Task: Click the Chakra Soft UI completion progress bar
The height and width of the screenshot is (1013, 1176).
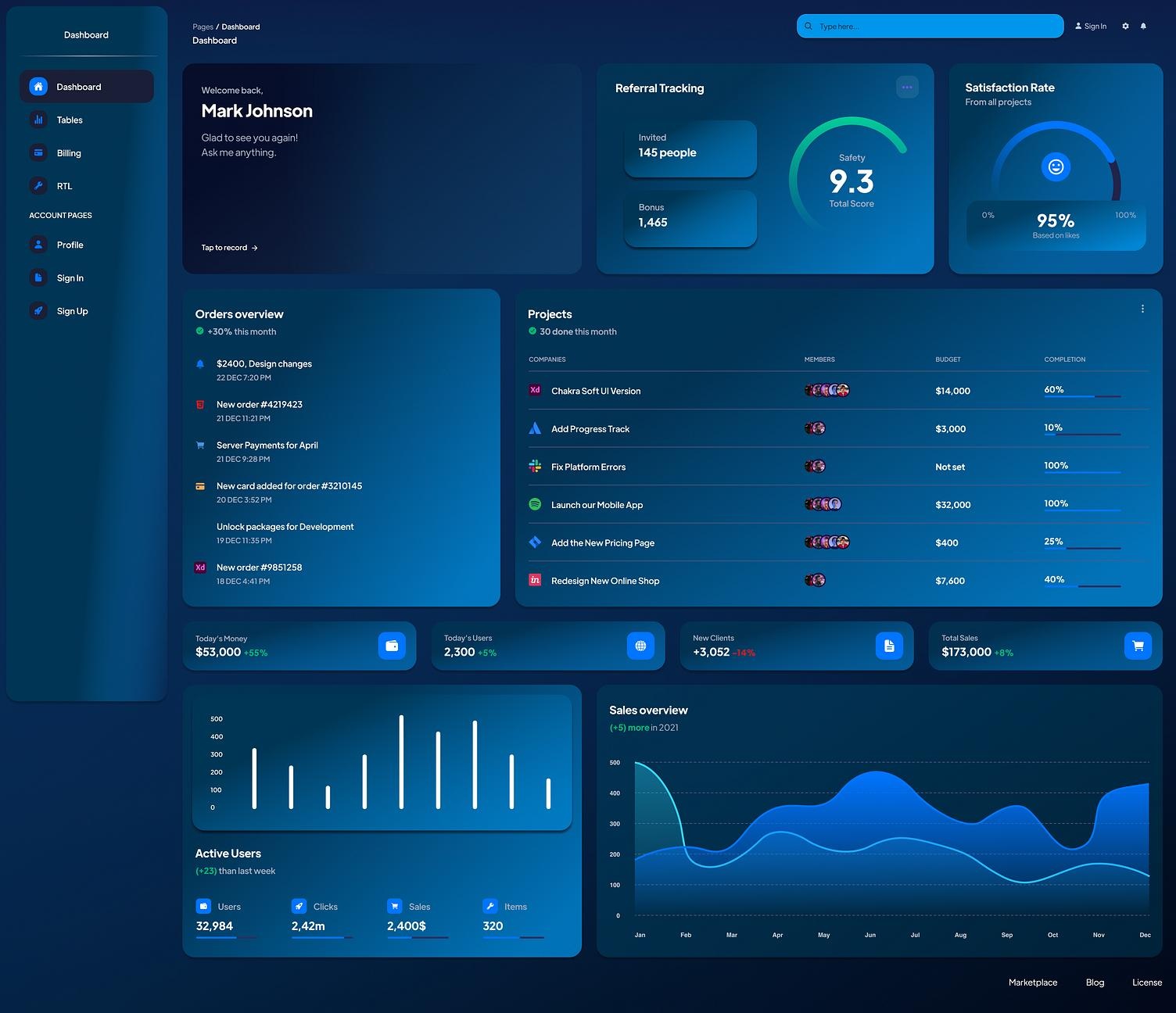Action: point(1082,396)
